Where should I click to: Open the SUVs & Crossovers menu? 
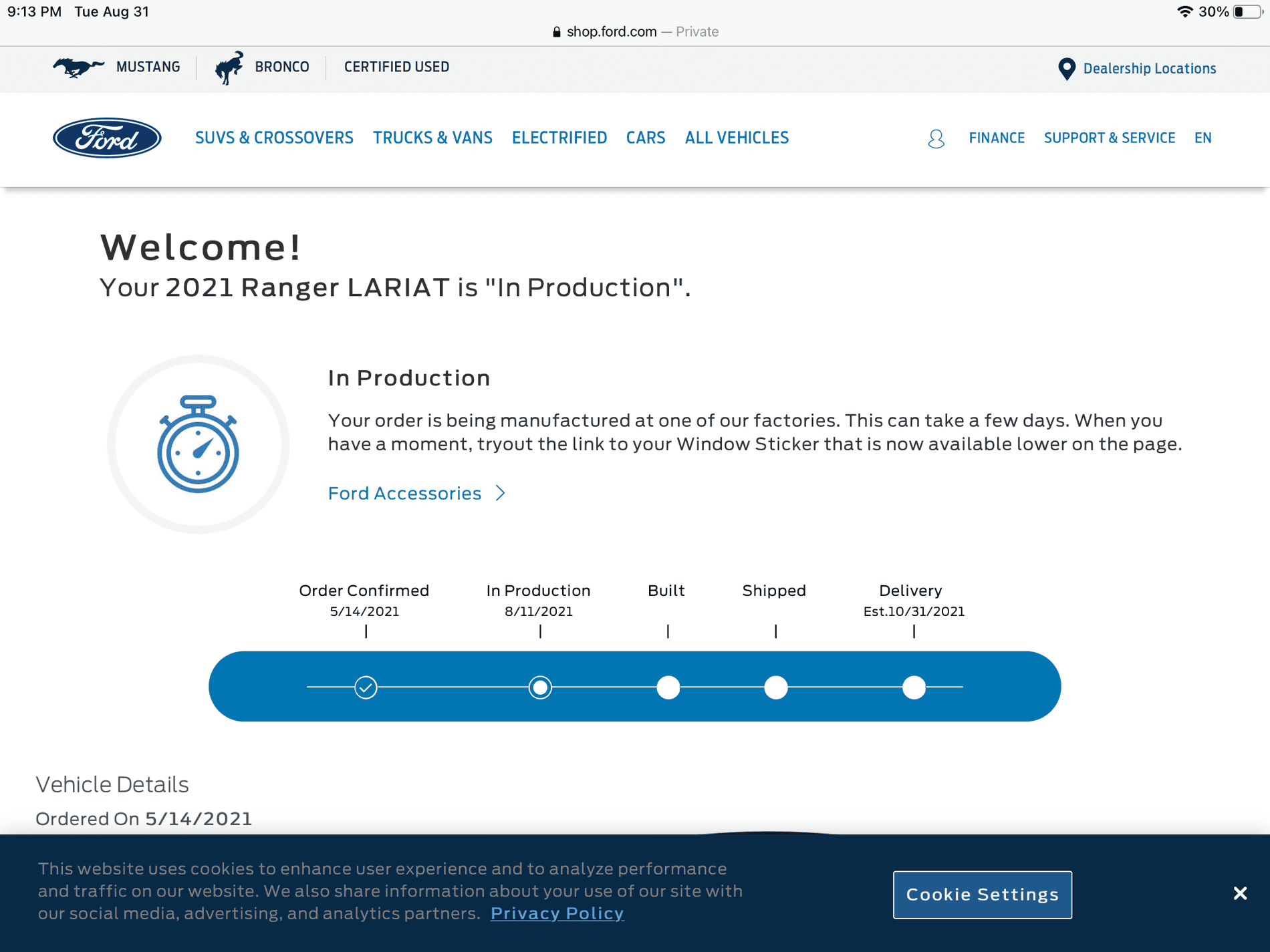coord(274,138)
